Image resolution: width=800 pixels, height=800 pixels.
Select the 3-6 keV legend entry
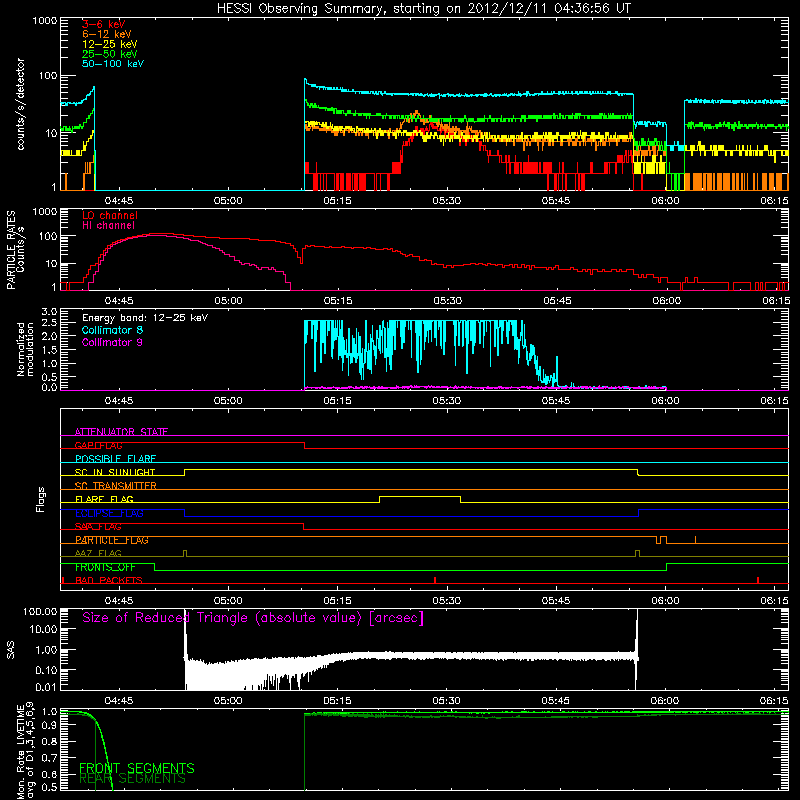pos(103,24)
